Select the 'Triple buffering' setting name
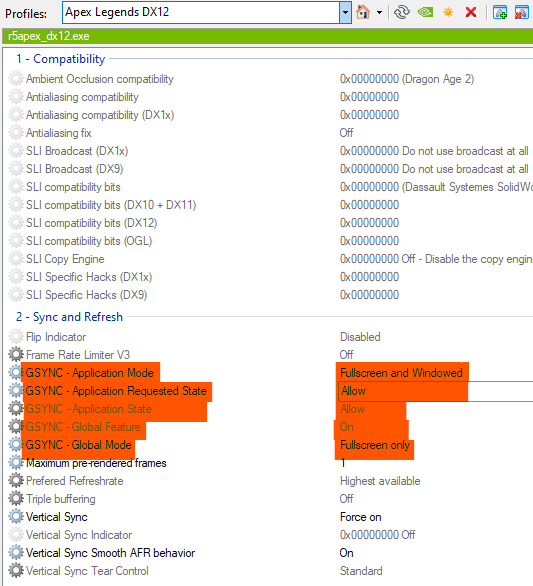The height and width of the screenshot is (586, 533). click(61, 499)
